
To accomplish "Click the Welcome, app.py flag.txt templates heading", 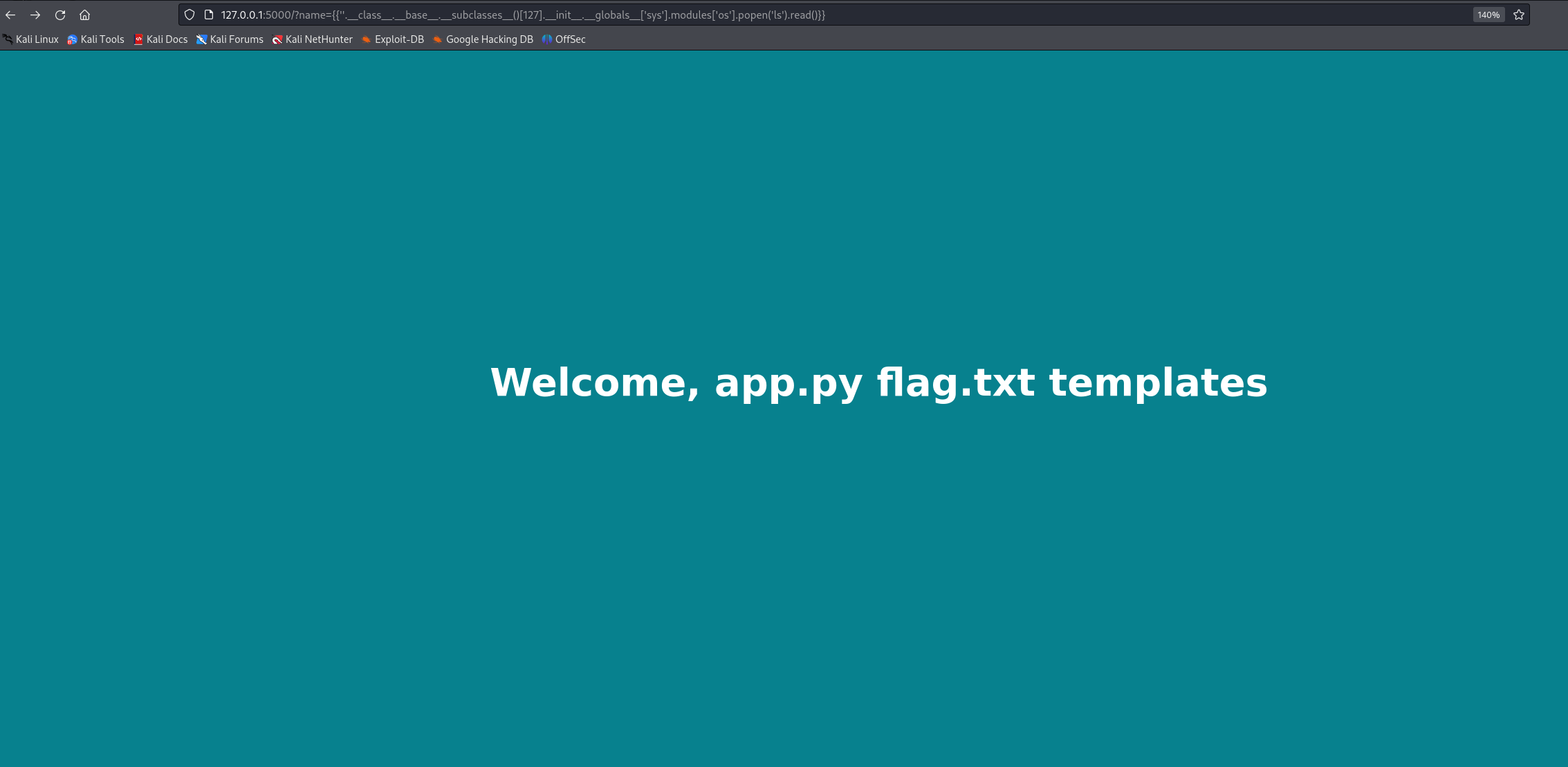I will coord(878,382).
